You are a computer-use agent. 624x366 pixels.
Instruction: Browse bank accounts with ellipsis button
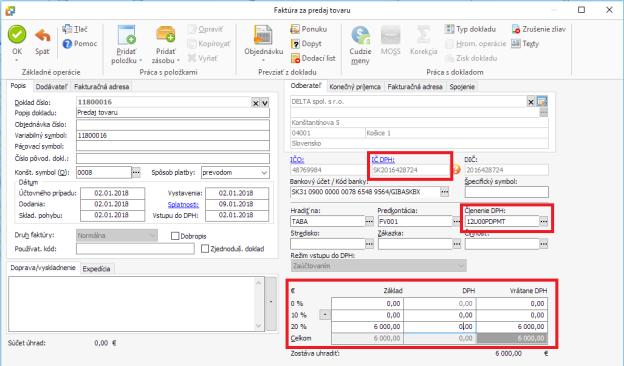click(445, 192)
